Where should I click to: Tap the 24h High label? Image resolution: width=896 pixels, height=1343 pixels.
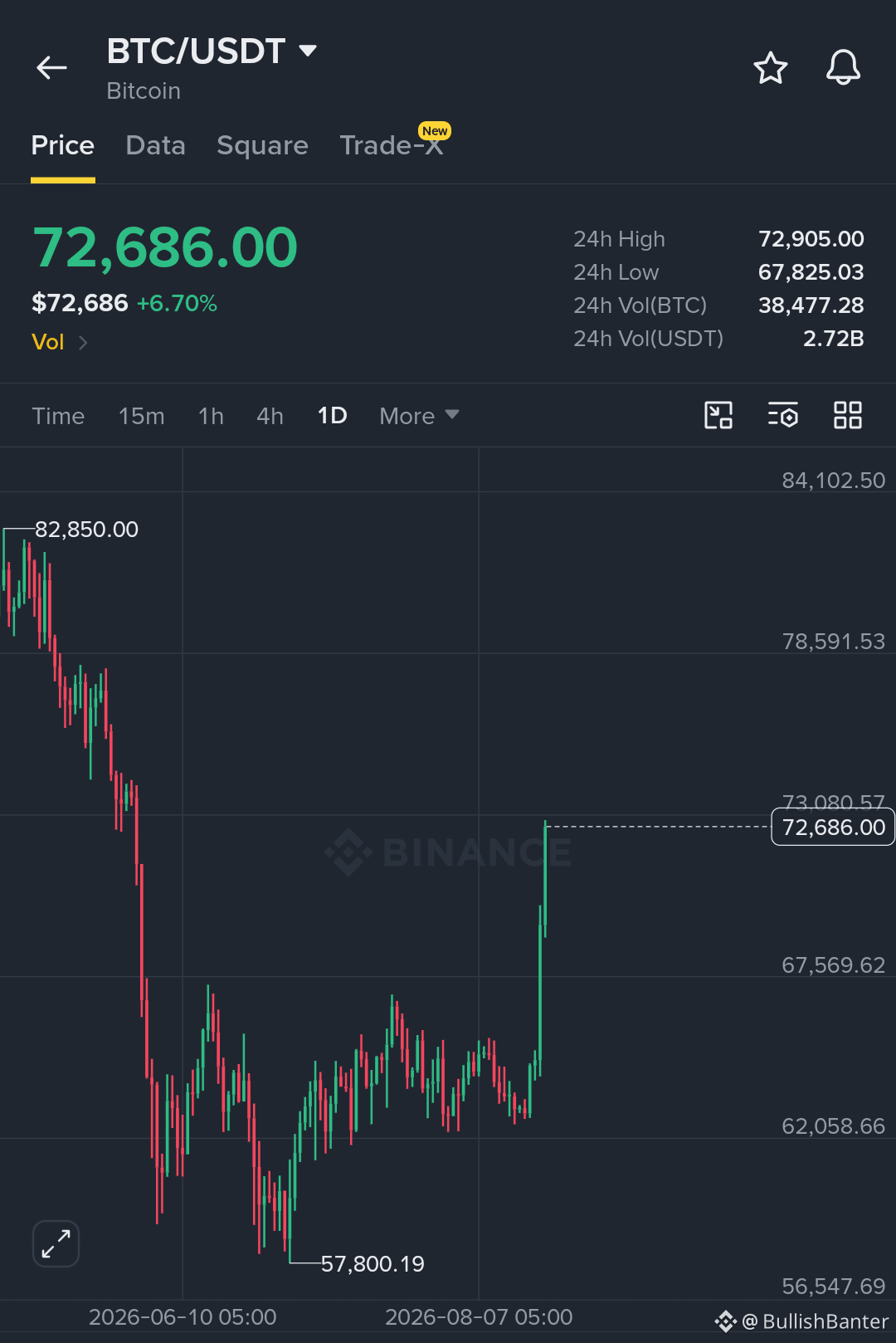pos(619,239)
